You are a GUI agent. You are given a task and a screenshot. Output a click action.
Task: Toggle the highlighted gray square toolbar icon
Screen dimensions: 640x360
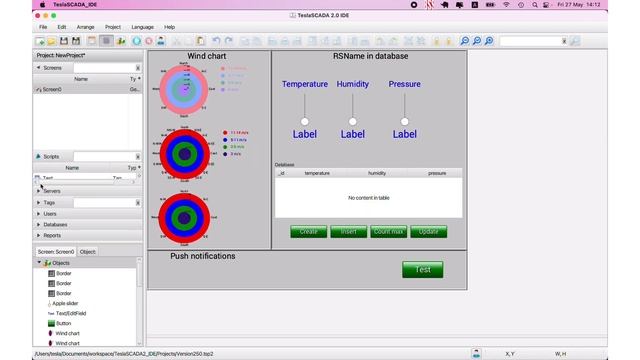pyautogui.click(x=107, y=41)
